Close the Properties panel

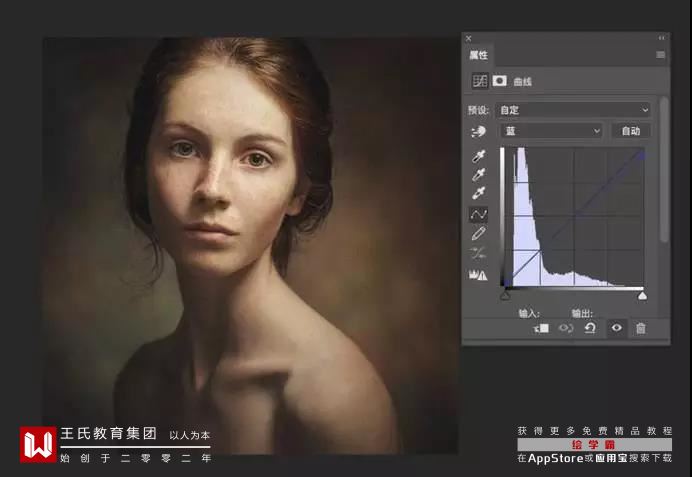469,38
